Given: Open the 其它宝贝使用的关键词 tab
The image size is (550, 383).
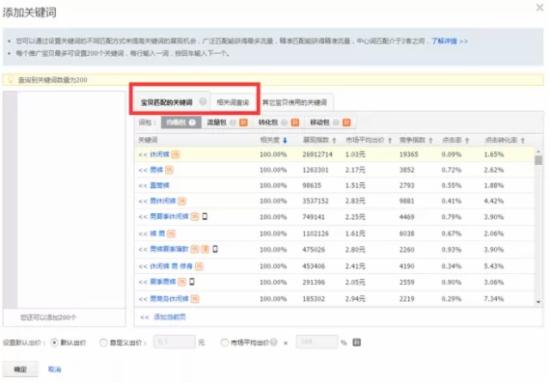Looking at the screenshot, I should point(295,102).
